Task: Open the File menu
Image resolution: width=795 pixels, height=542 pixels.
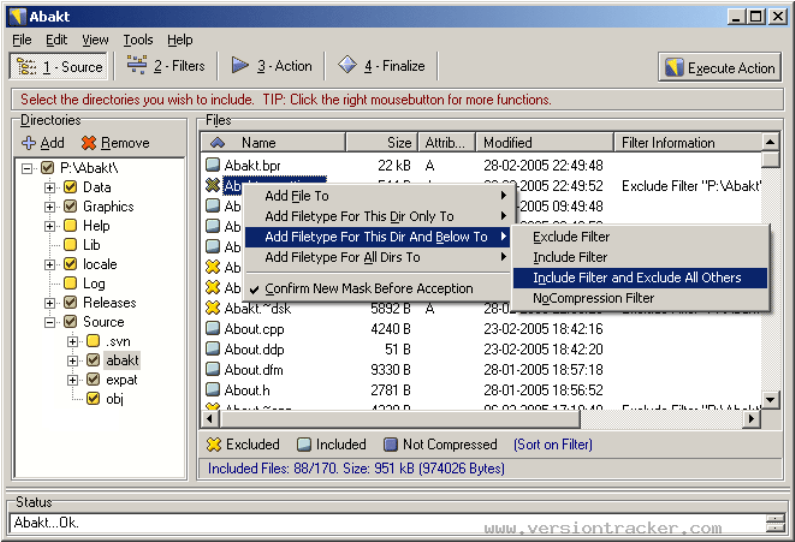Action: click(x=22, y=40)
